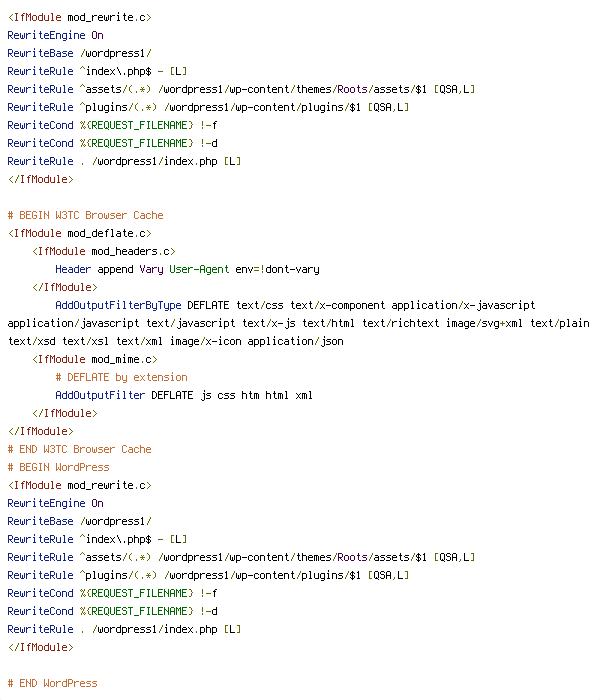The image size is (600, 700).
Task: Click the first '!-f' RewriteCond line
Action: point(112,125)
